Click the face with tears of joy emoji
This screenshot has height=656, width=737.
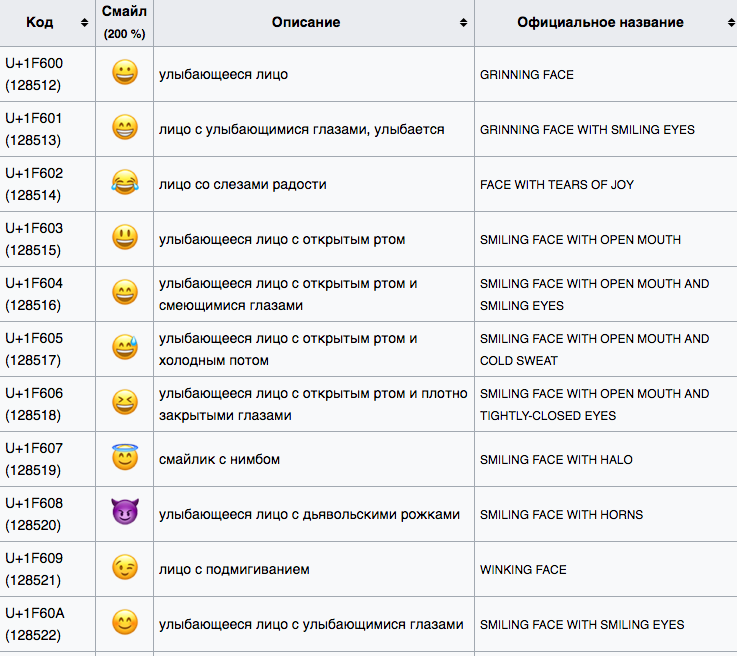coord(125,182)
